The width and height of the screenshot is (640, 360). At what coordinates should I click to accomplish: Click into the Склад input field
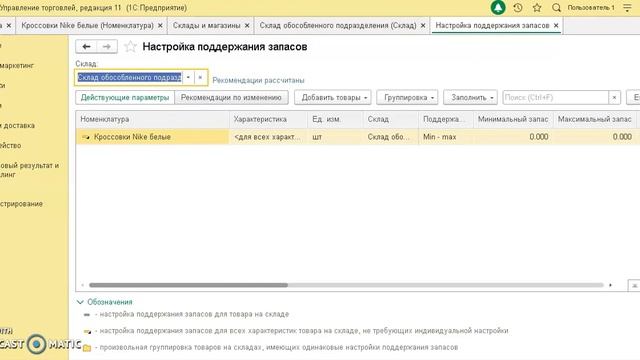129,77
